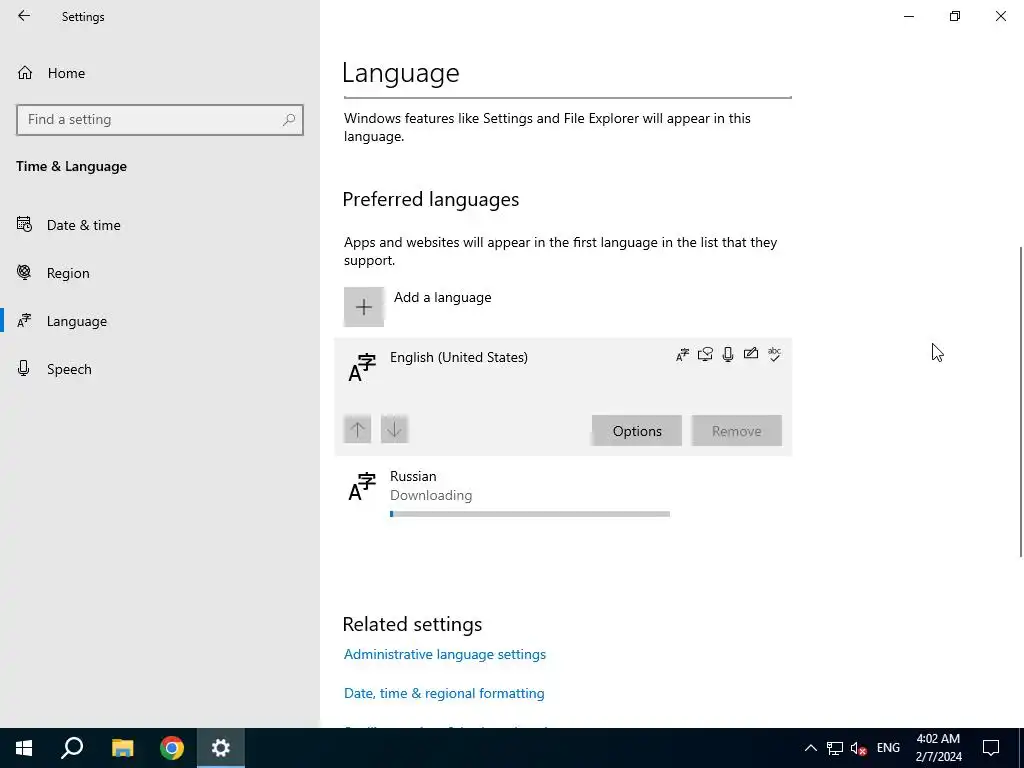Open the Action Center notifications icon

[991, 748]
